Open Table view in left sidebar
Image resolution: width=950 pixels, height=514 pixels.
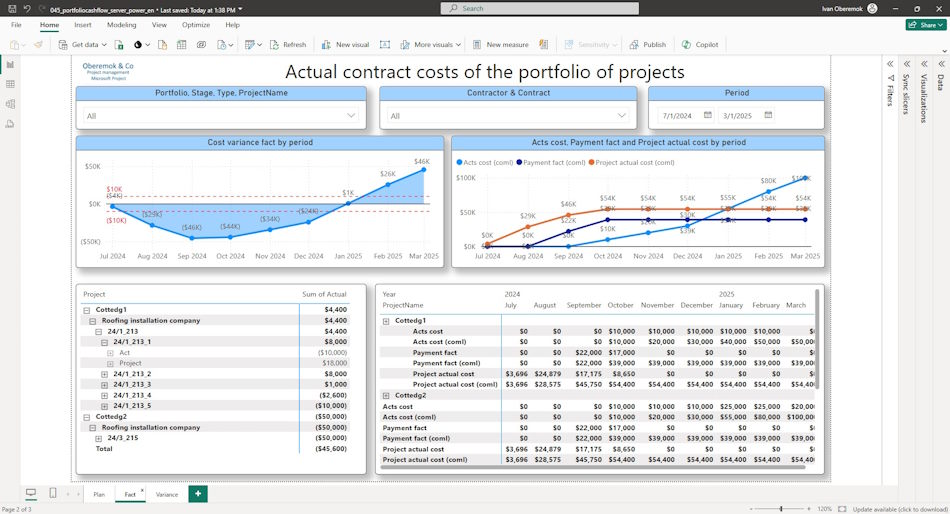10,84
